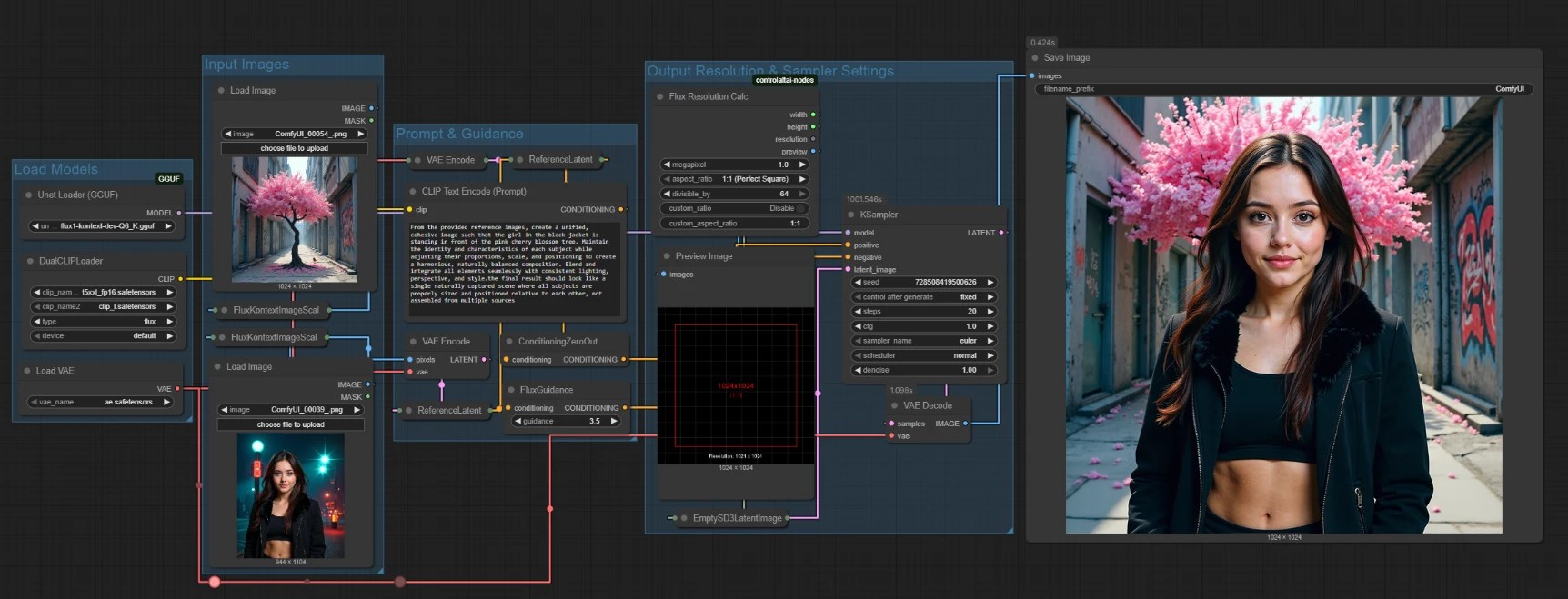Image resolution: width=1568 pixels, height=599 pixels.
Task: Collapse the DualCLIPLoader node via title dot
Action: (x=29, y=261)
